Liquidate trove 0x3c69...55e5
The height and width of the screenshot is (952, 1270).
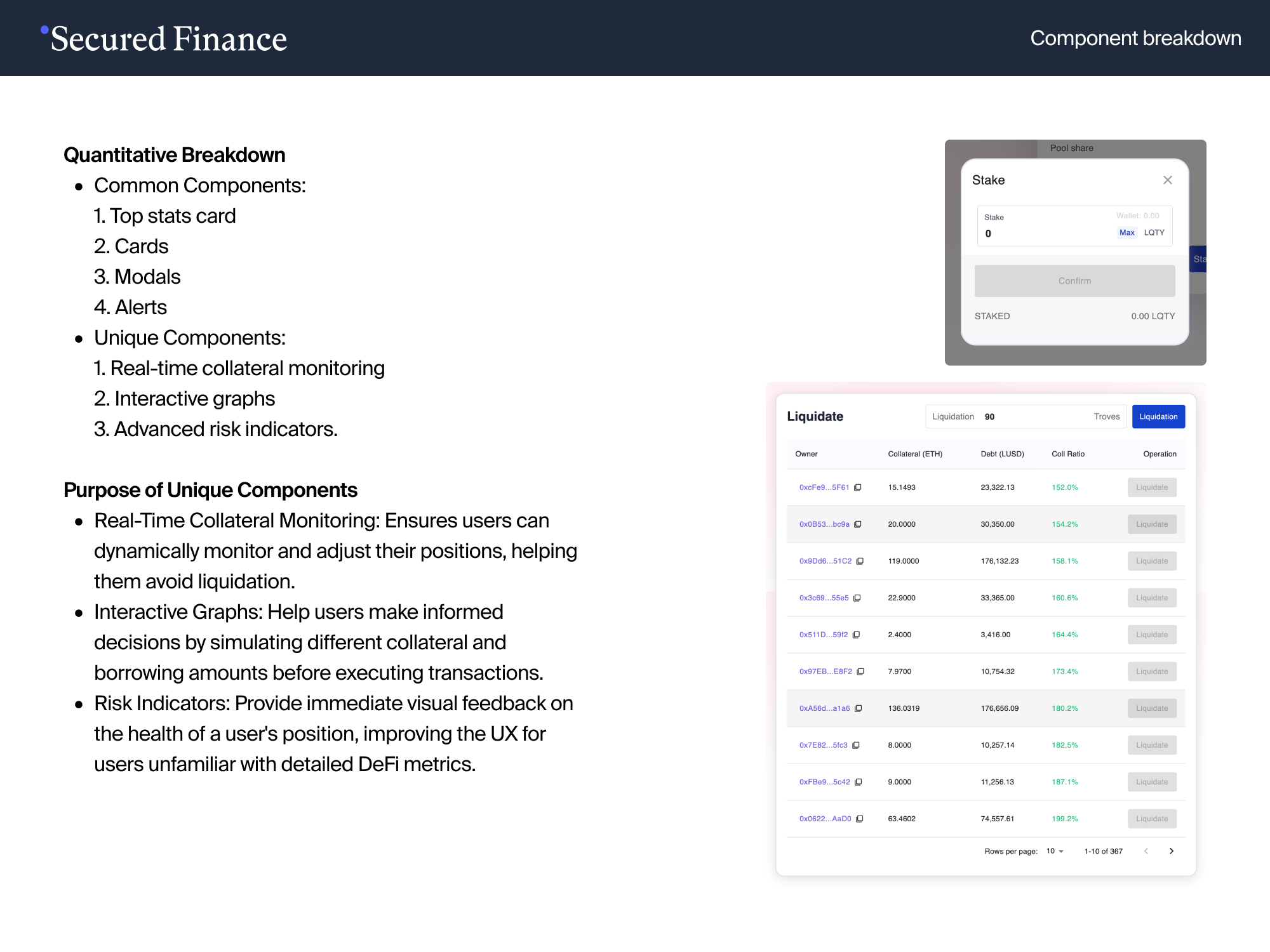point(1152,598)
